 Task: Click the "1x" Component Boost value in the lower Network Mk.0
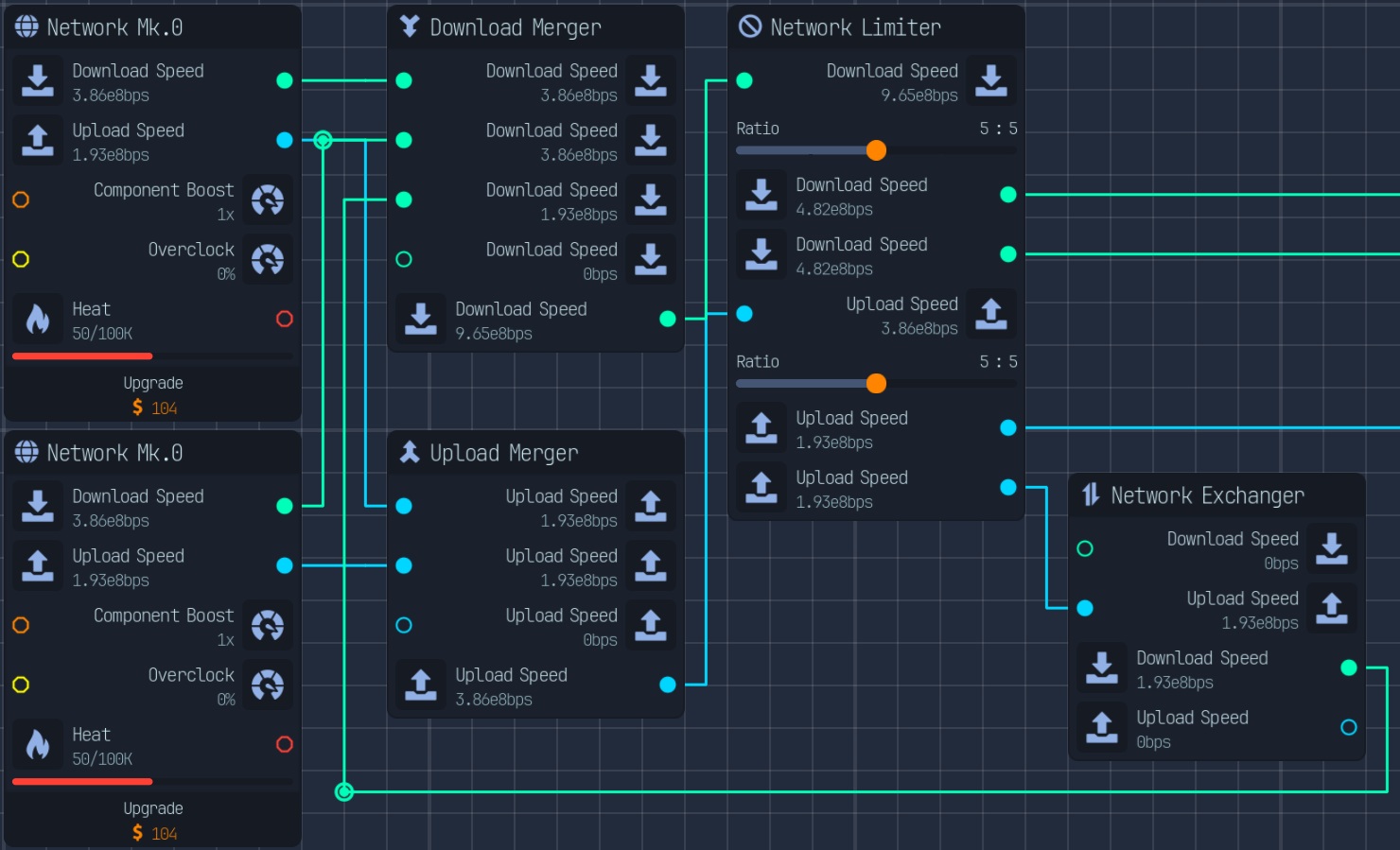(225, 640)
